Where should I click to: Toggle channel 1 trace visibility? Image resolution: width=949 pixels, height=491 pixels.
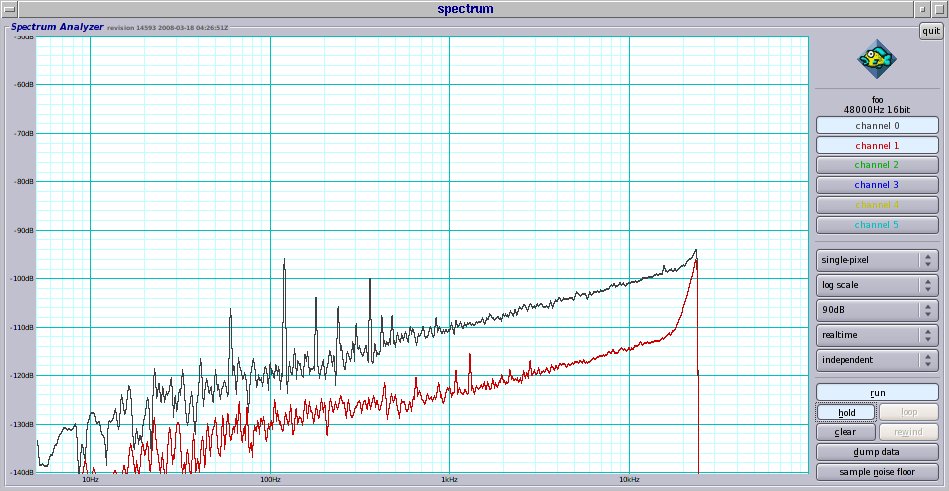tap(877, 145)
